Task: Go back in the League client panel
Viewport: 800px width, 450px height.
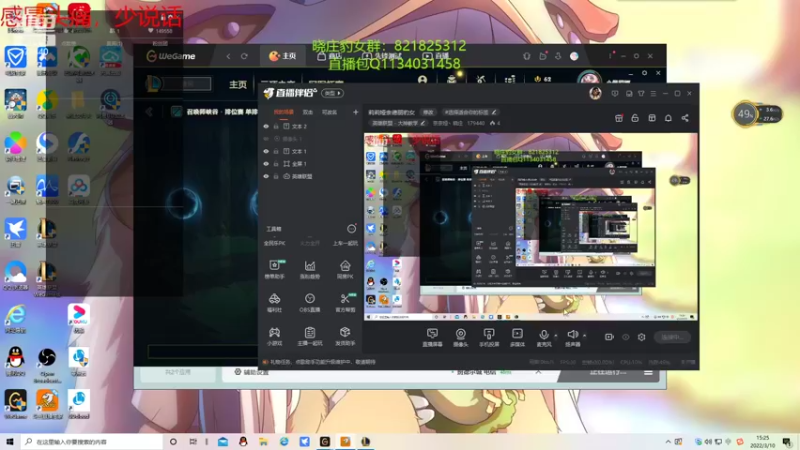Action: click(149, 112)
